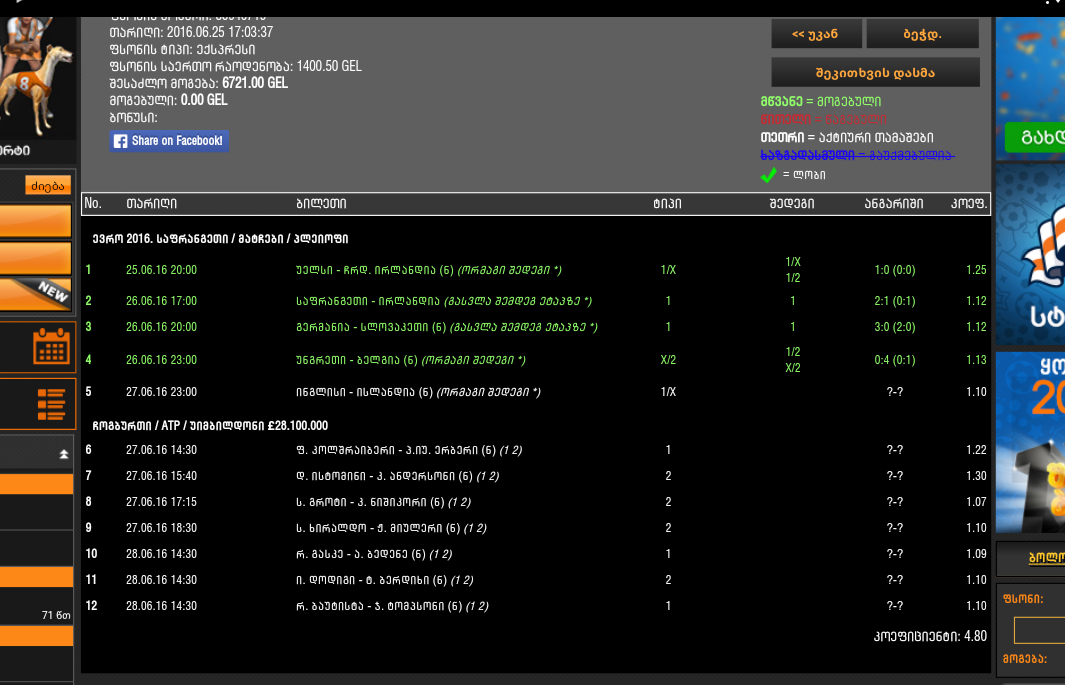Image resolution: width=1065 pixels, height=685 pixels.
Task: Click the Euro 2016 playoff section heading
Action: [x=220, y=239]
